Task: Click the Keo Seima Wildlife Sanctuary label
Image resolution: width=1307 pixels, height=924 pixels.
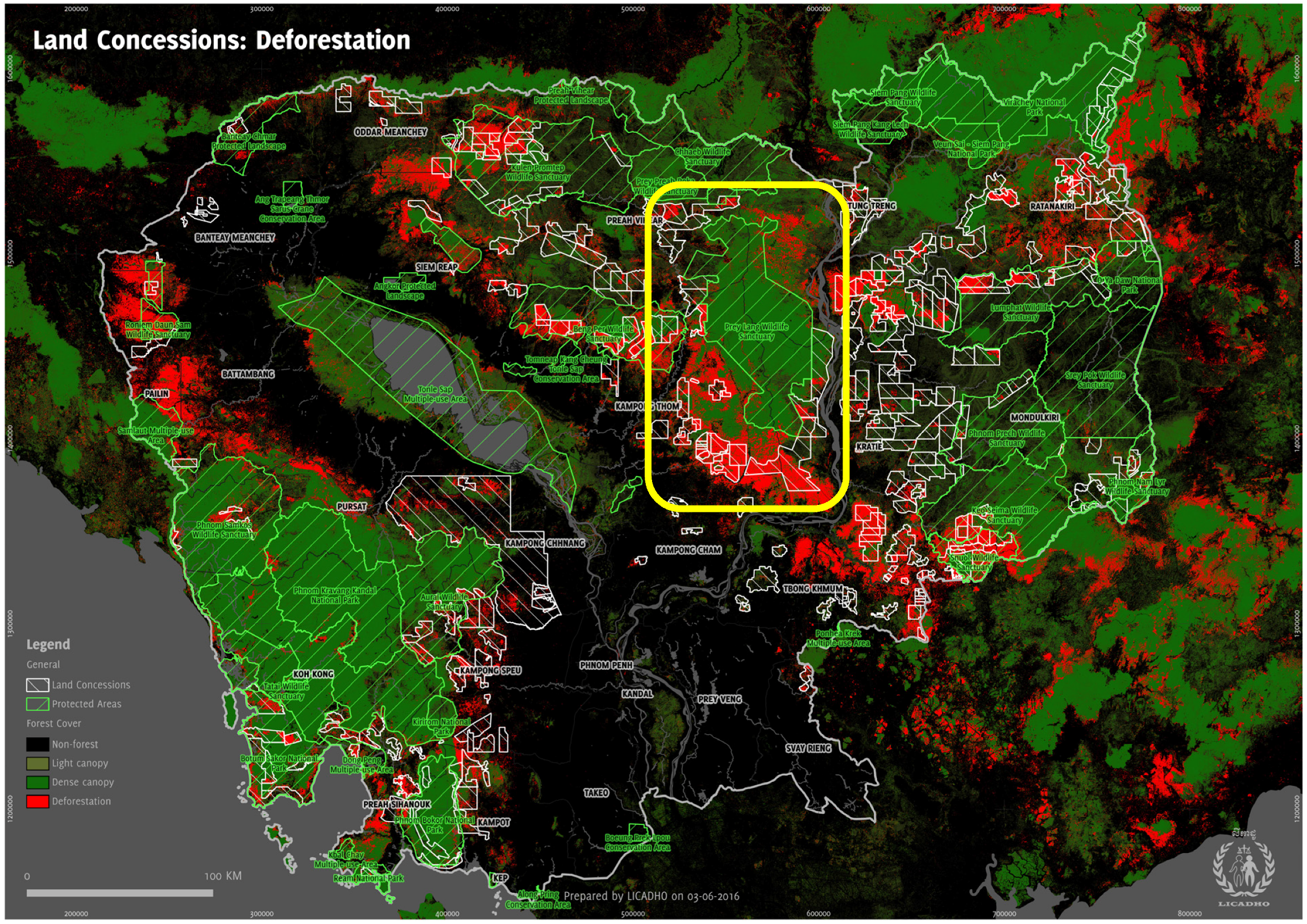Action: [1004, 515]
